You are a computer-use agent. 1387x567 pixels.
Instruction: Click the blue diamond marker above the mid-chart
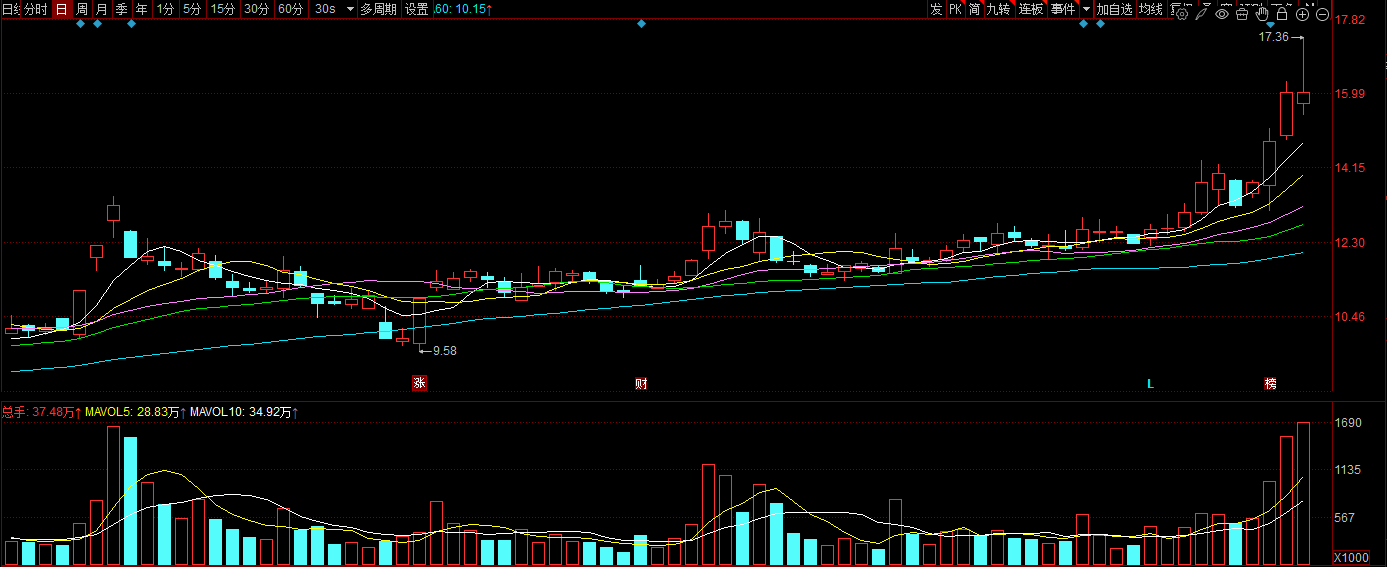pos(641,24)
